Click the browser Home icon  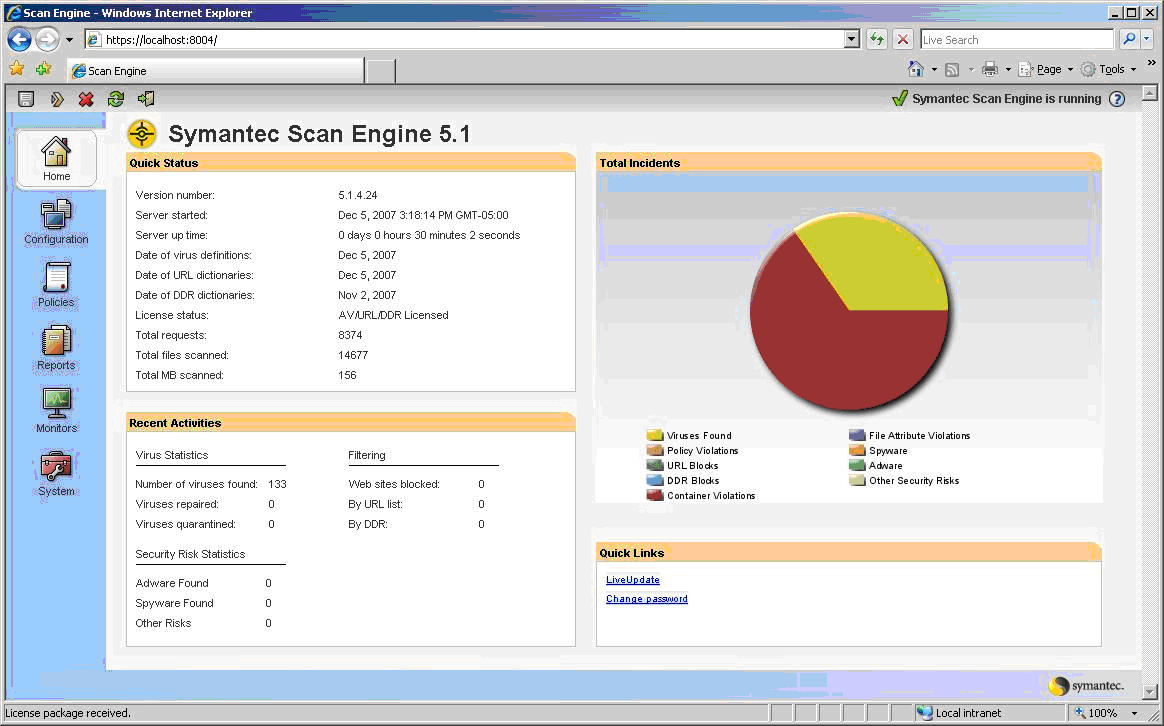coord(916,69)
